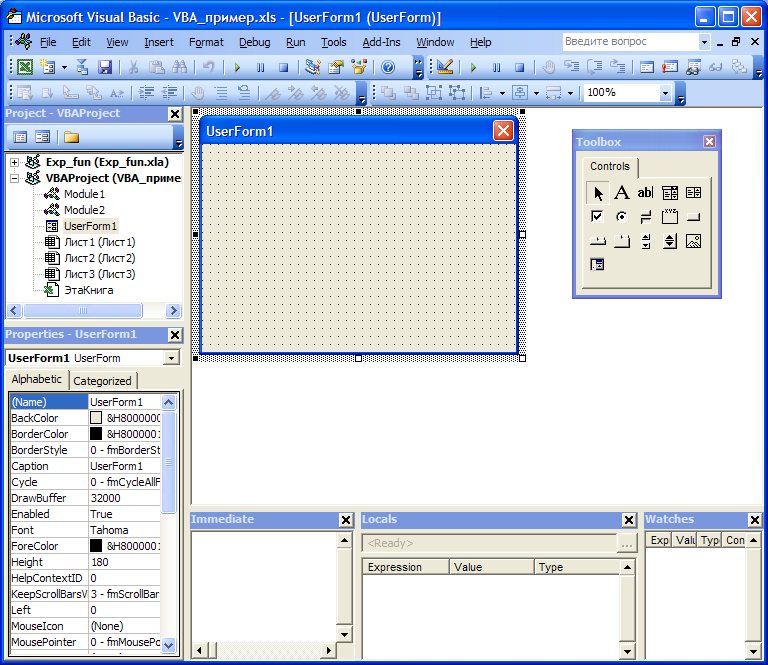The height and width of the screenshot is (665, 768).
Task: Open the 100% zoom dropdown
Action: click(665, 93)
